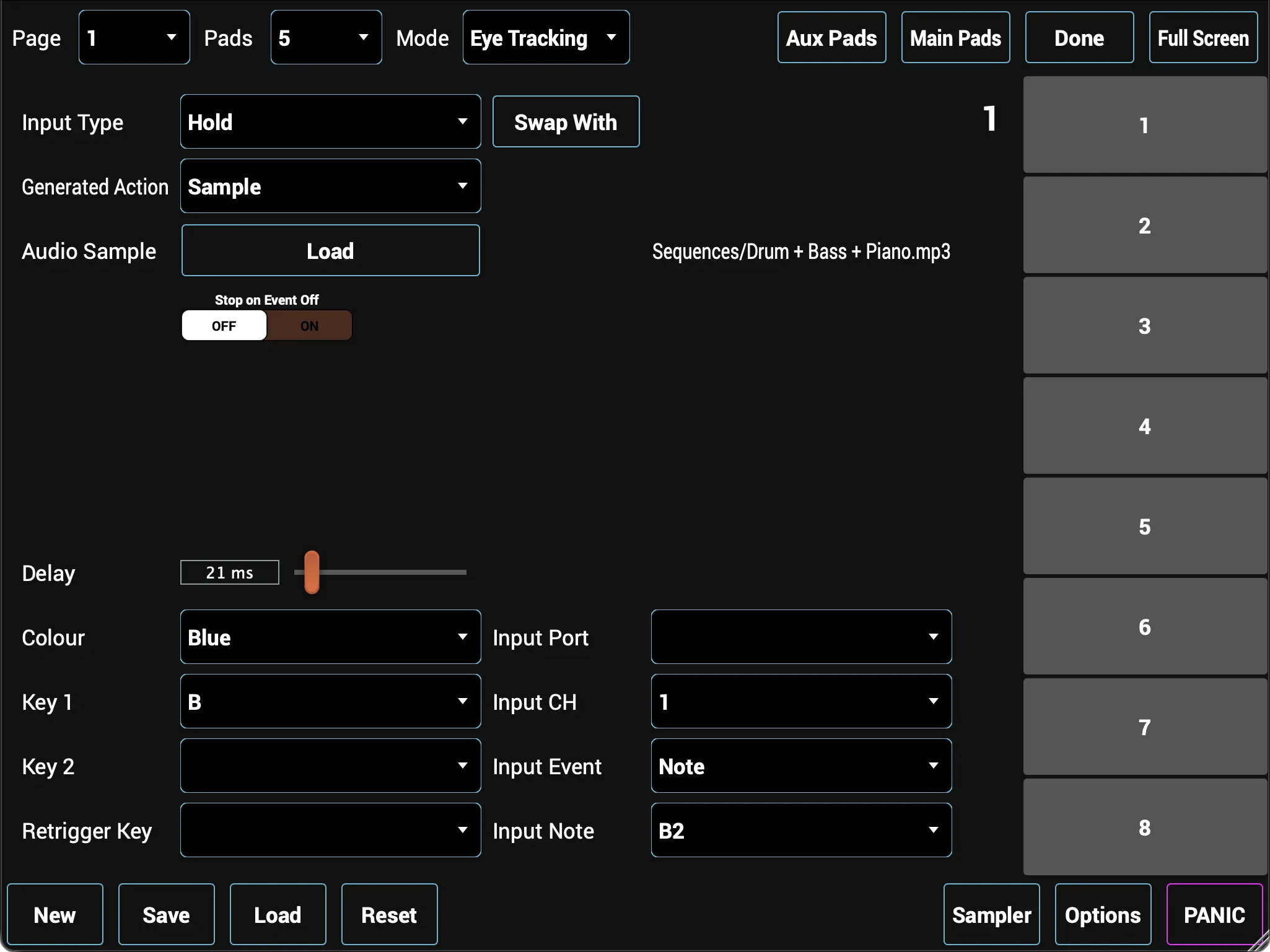The height and width of the screenshot is (952, 1270).
Task: Switch to Main Pads view
Action: (x=955, y=38)
